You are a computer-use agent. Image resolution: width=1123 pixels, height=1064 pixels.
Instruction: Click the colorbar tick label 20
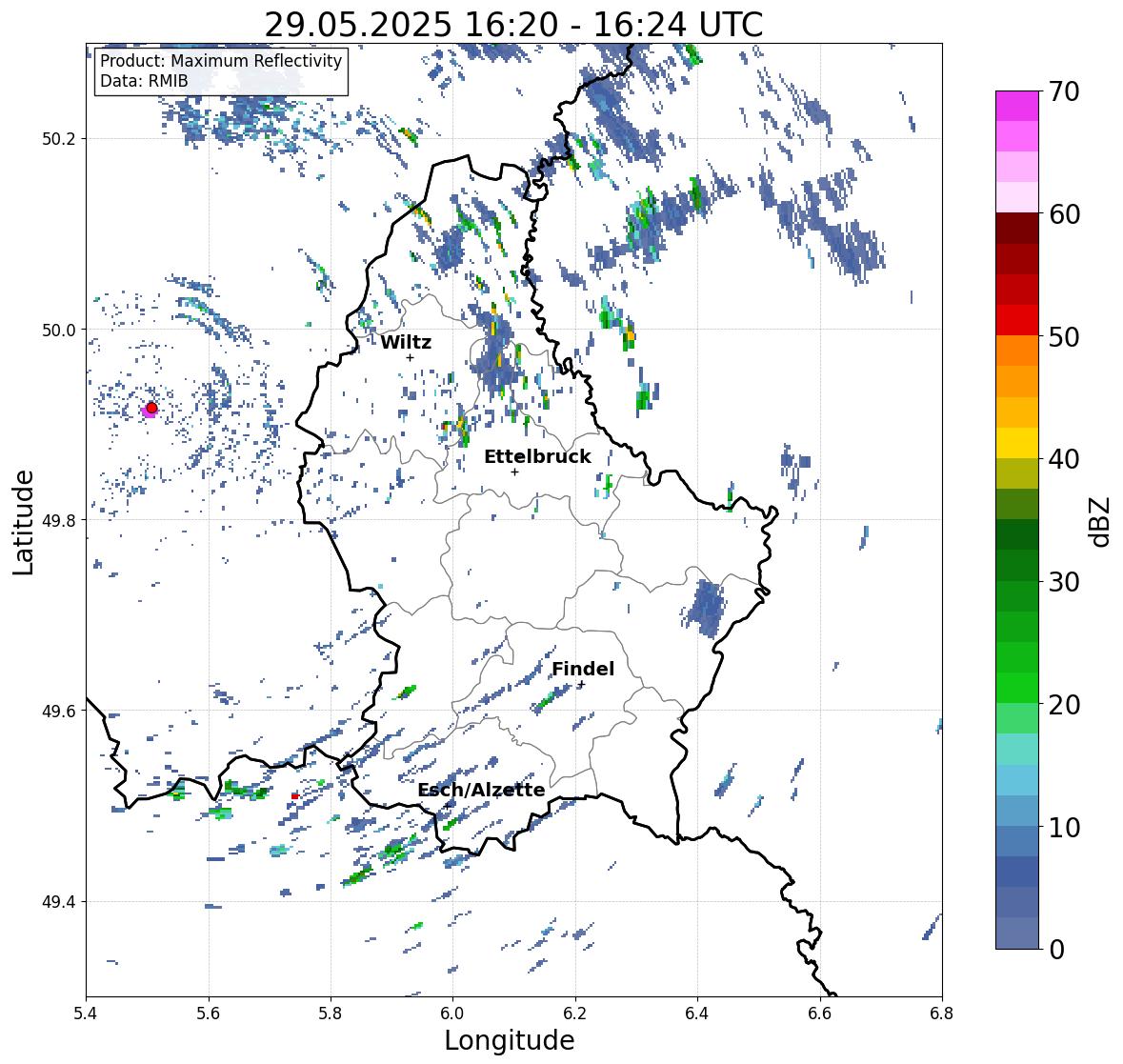coord(1064,705)
